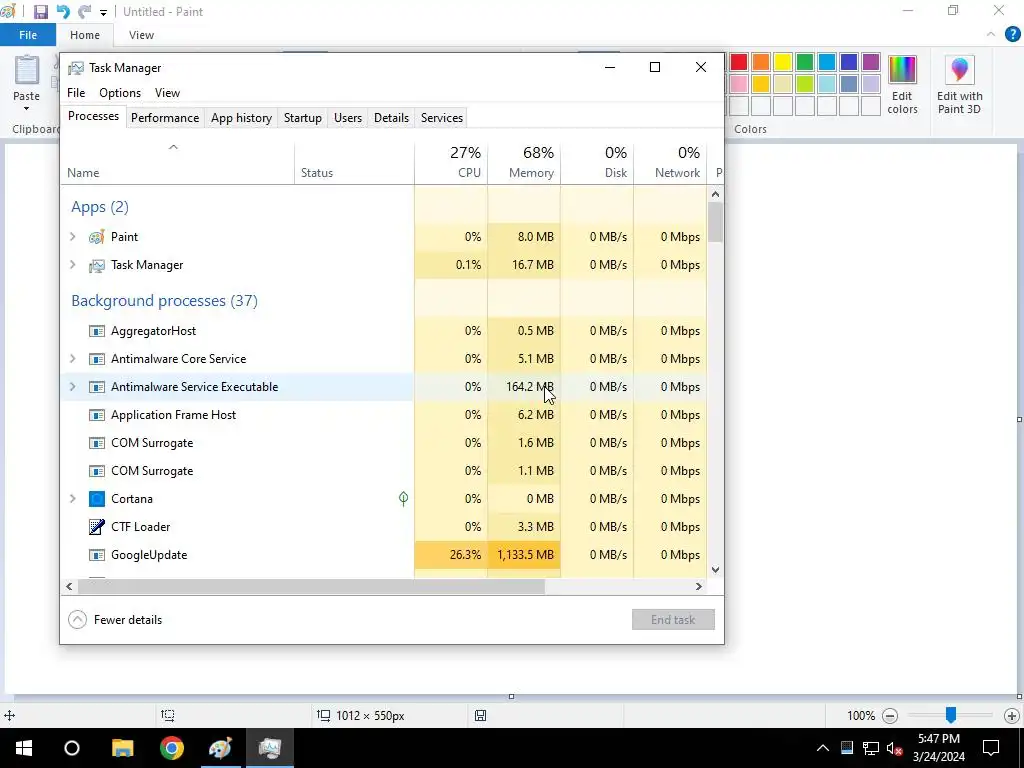Select the Application Frame Host process

(383, 415)
